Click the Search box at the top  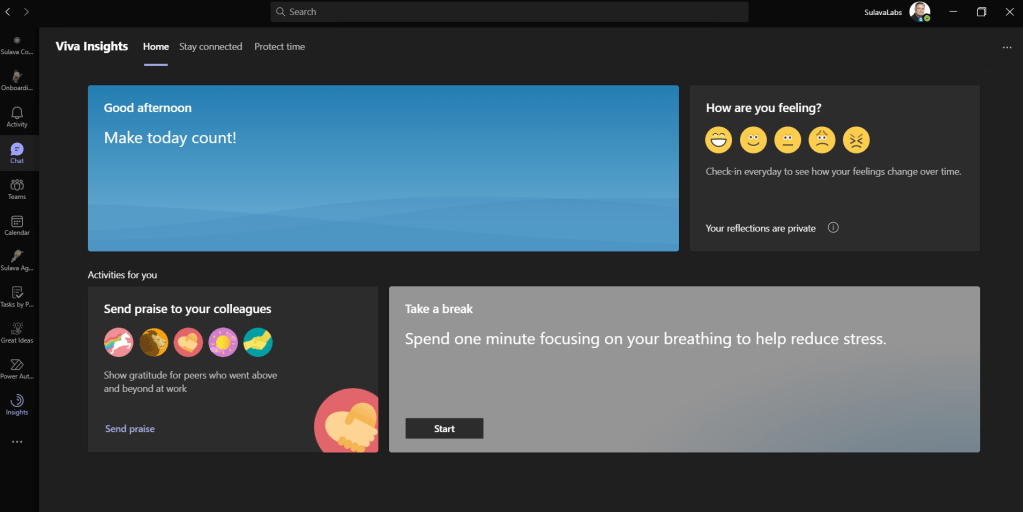(510, 12)
